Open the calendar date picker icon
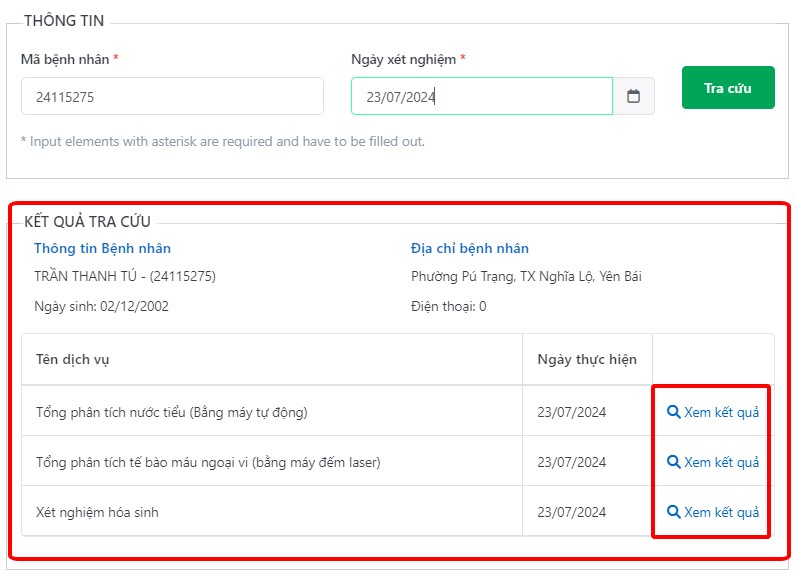Image resolution: width=796 pixels, height=574 pixels. click(x=633, y=96)
